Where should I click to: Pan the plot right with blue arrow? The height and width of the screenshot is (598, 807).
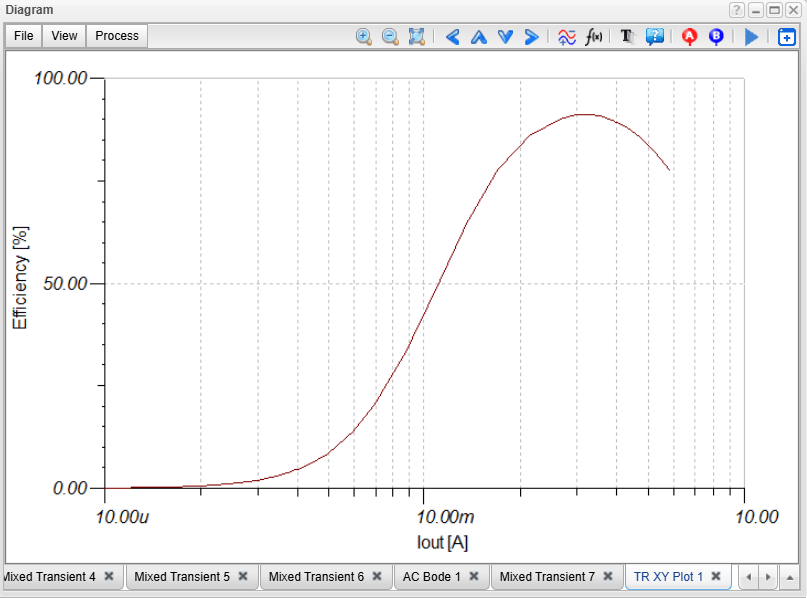tap(531, 37)
